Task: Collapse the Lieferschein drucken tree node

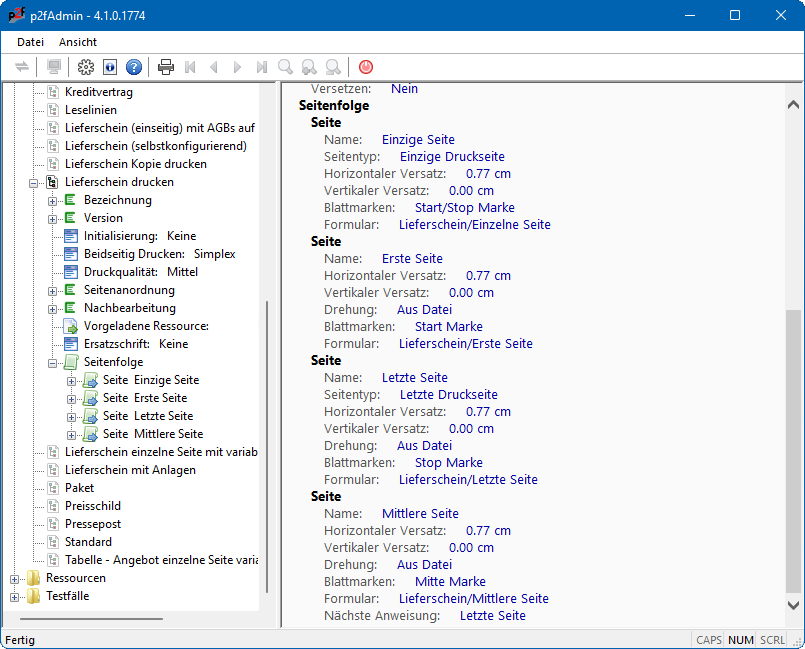Action: [x=33, y=183]
